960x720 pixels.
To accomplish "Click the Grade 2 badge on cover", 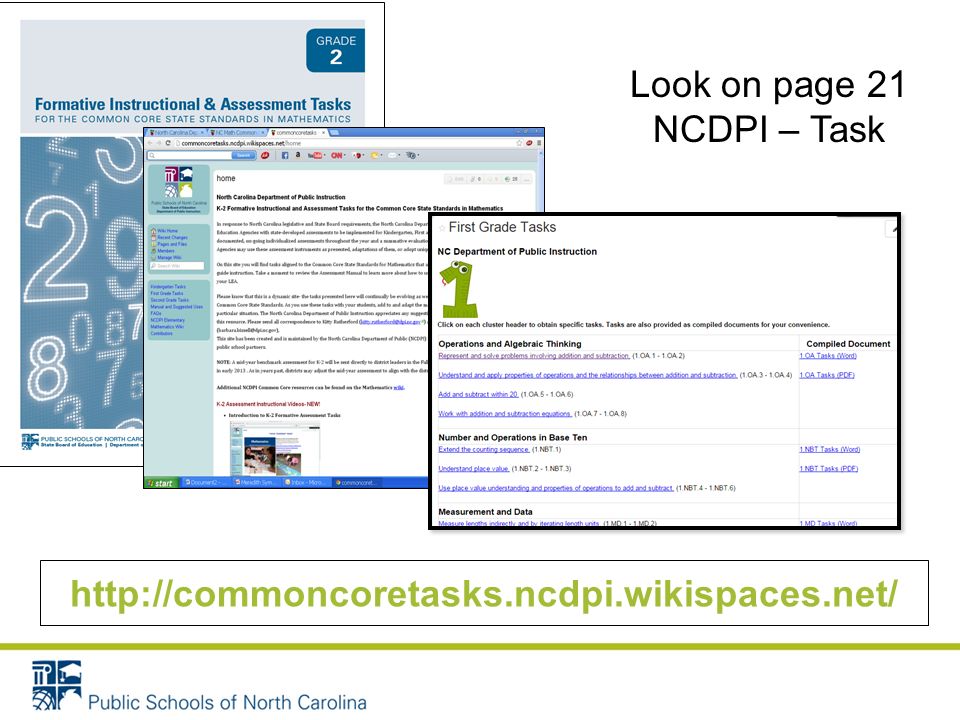I will 336,50.
